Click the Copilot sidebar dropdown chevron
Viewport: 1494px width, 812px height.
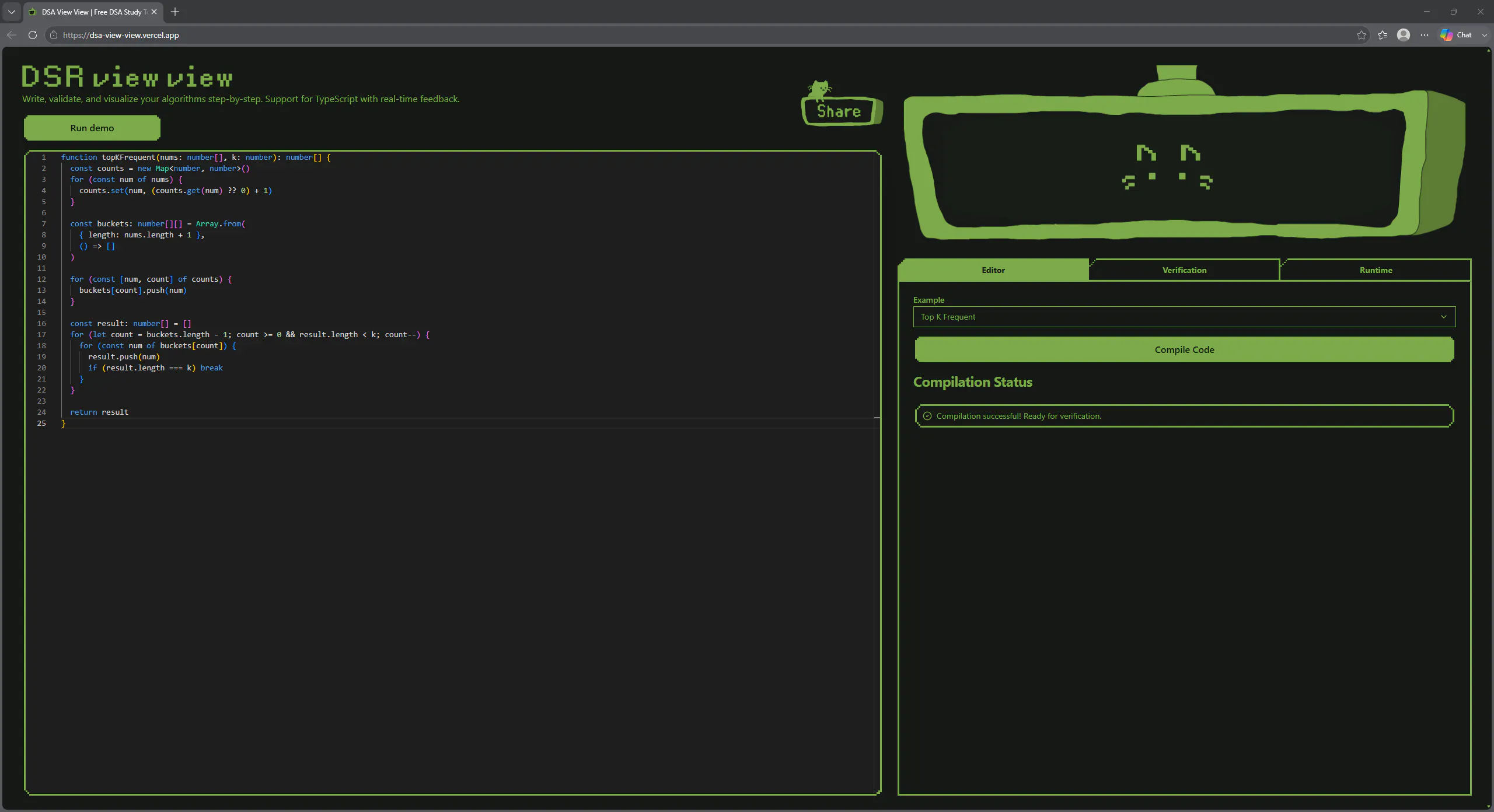[x=1485, y=35]
